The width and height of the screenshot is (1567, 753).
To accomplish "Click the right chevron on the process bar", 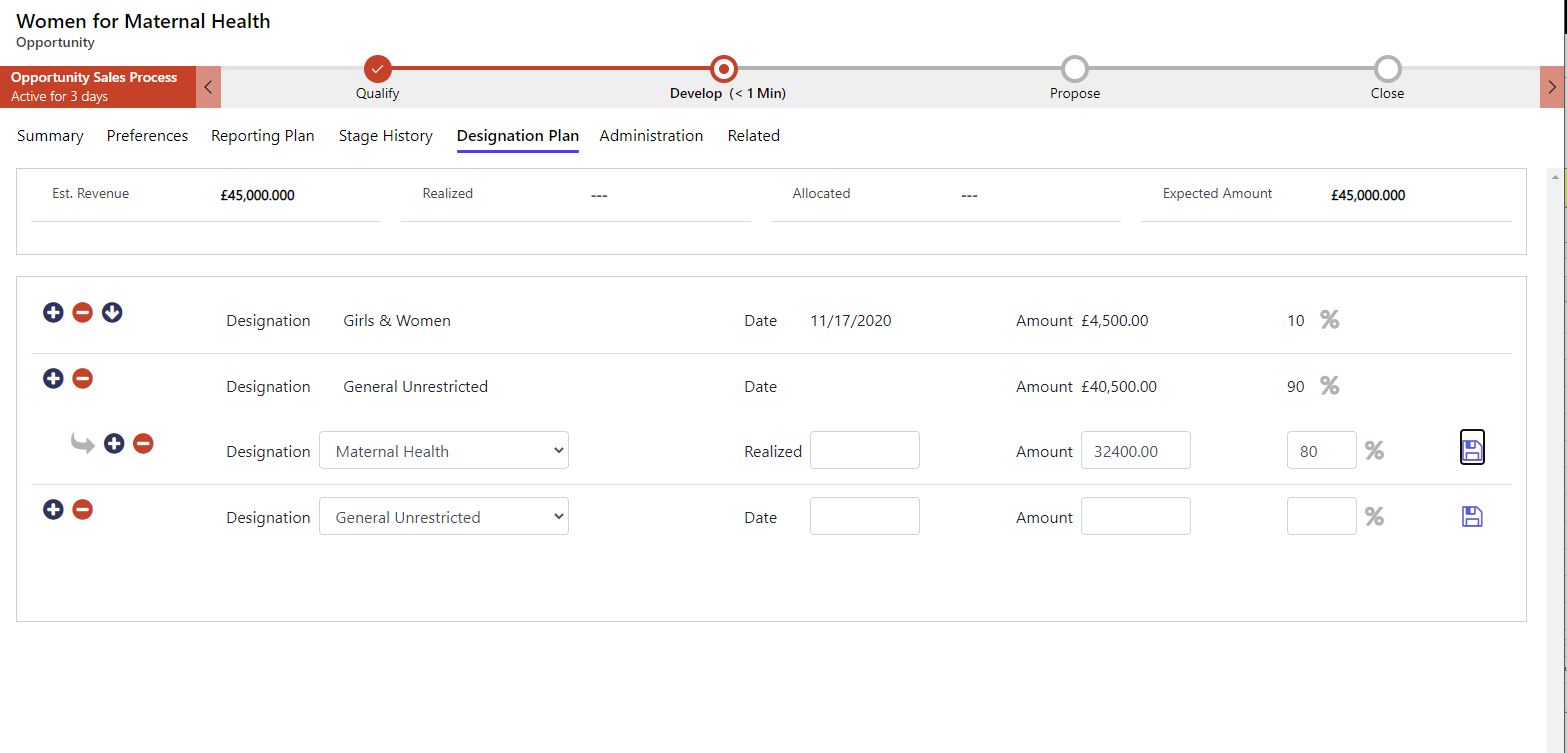I will coord(1552,87).
